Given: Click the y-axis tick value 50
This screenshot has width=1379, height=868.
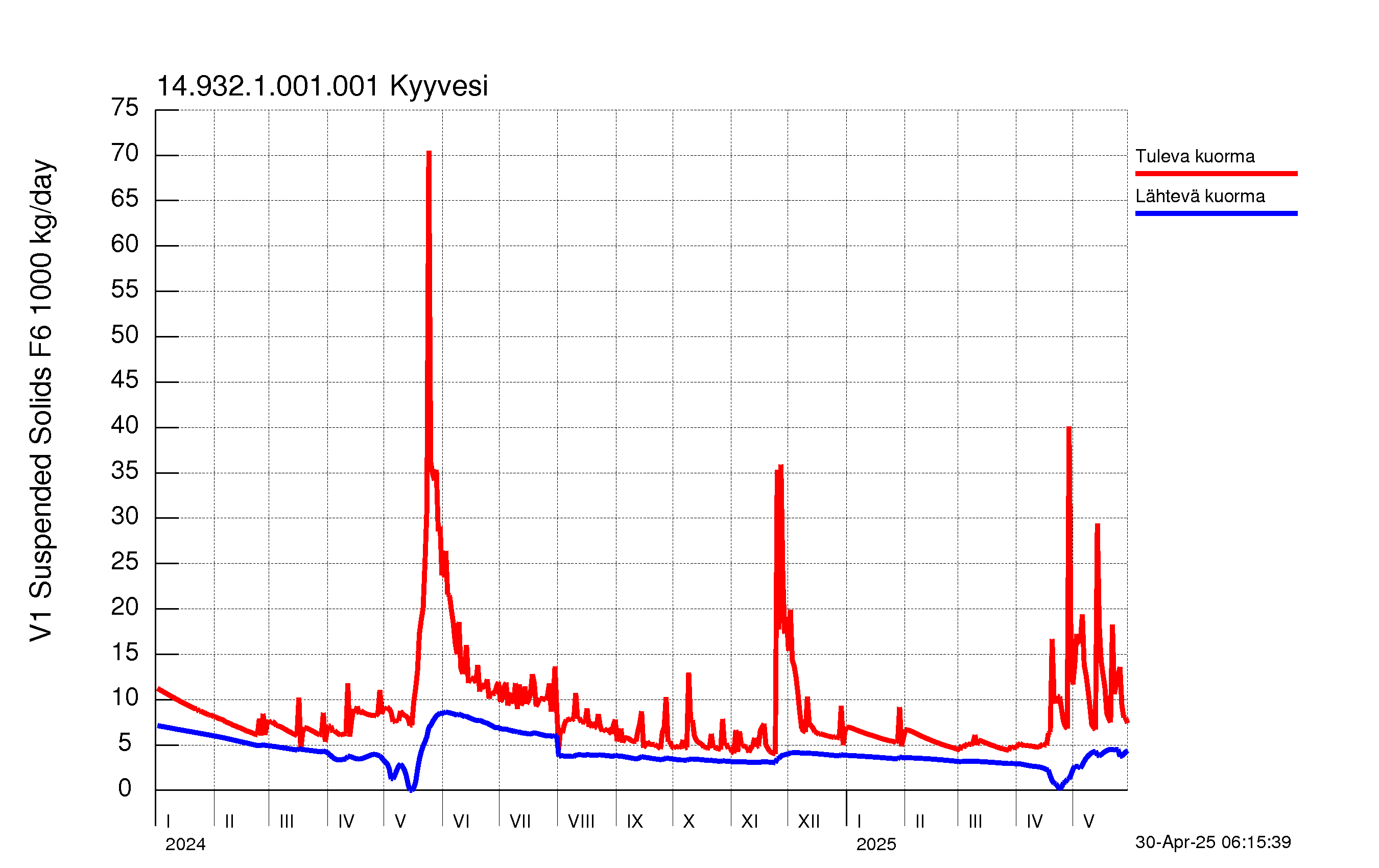Looking at the screenshot, I should click(x=125, y=335).
